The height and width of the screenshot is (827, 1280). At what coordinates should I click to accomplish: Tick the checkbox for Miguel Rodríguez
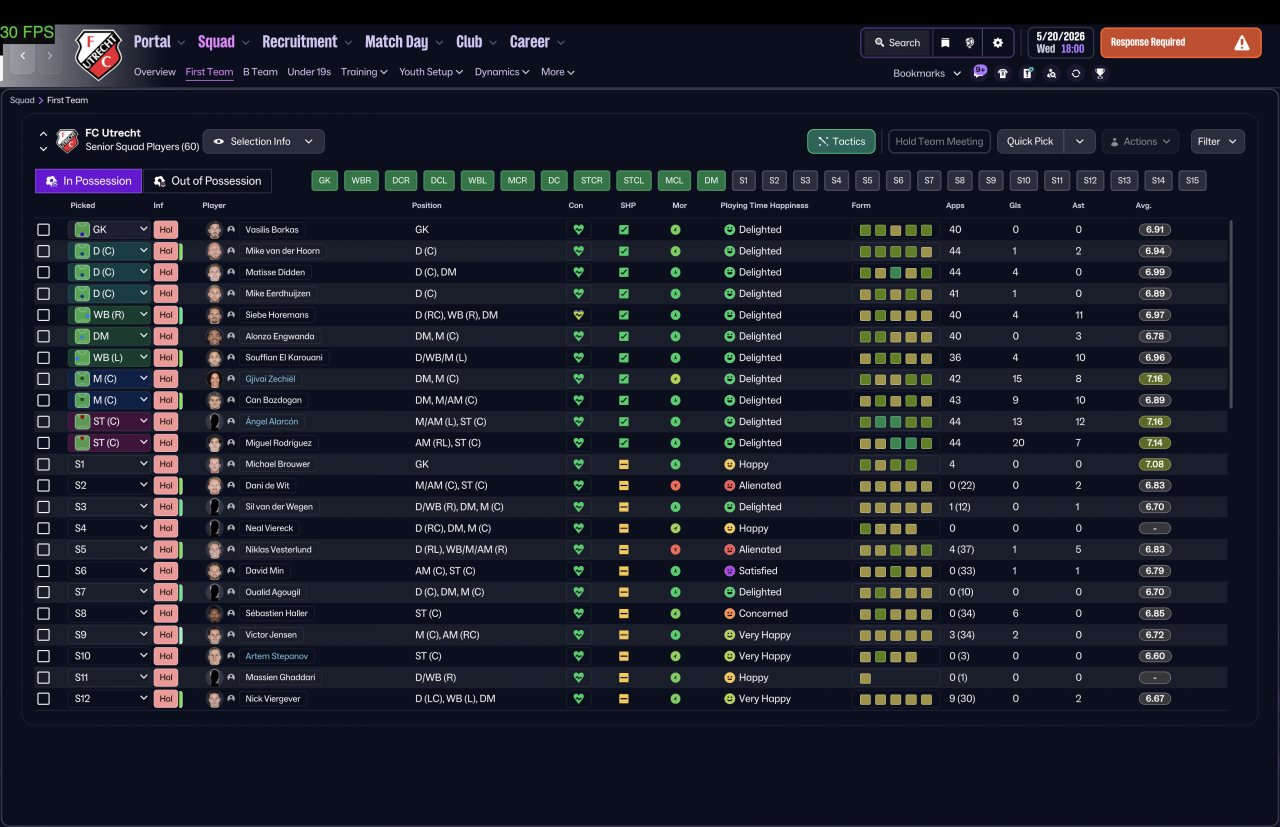pyautogui.click(x=43, y=443)
